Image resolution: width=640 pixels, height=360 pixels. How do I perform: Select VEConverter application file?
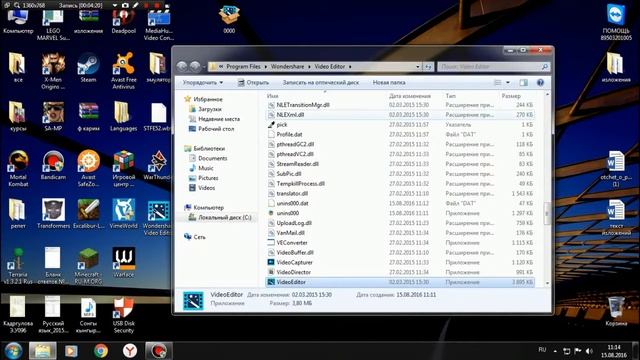(400, 242)
